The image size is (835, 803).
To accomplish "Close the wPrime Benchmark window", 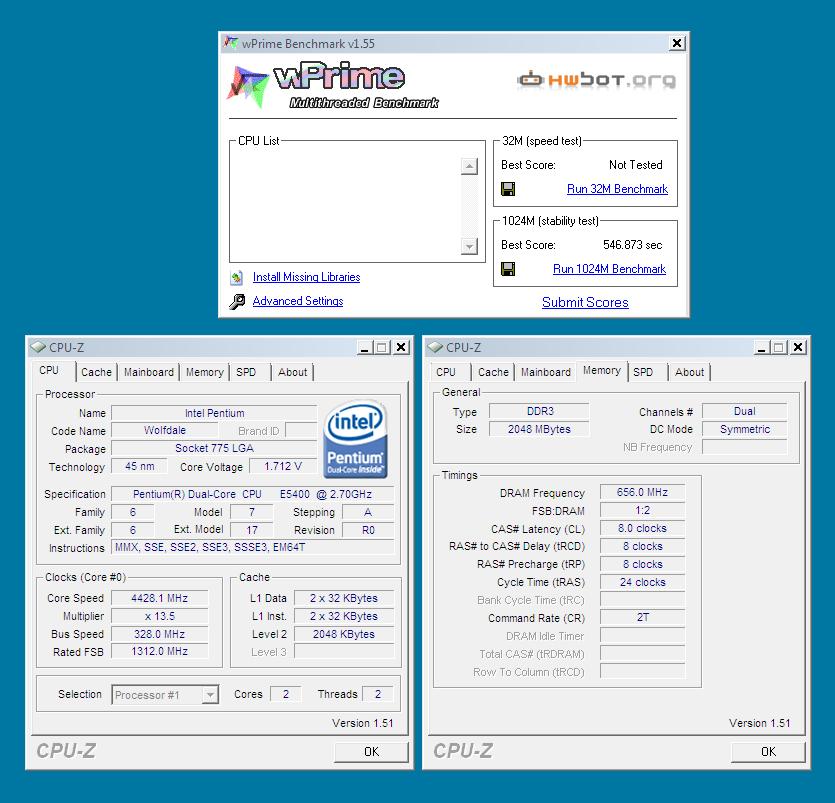I will (x=676, y=43).
